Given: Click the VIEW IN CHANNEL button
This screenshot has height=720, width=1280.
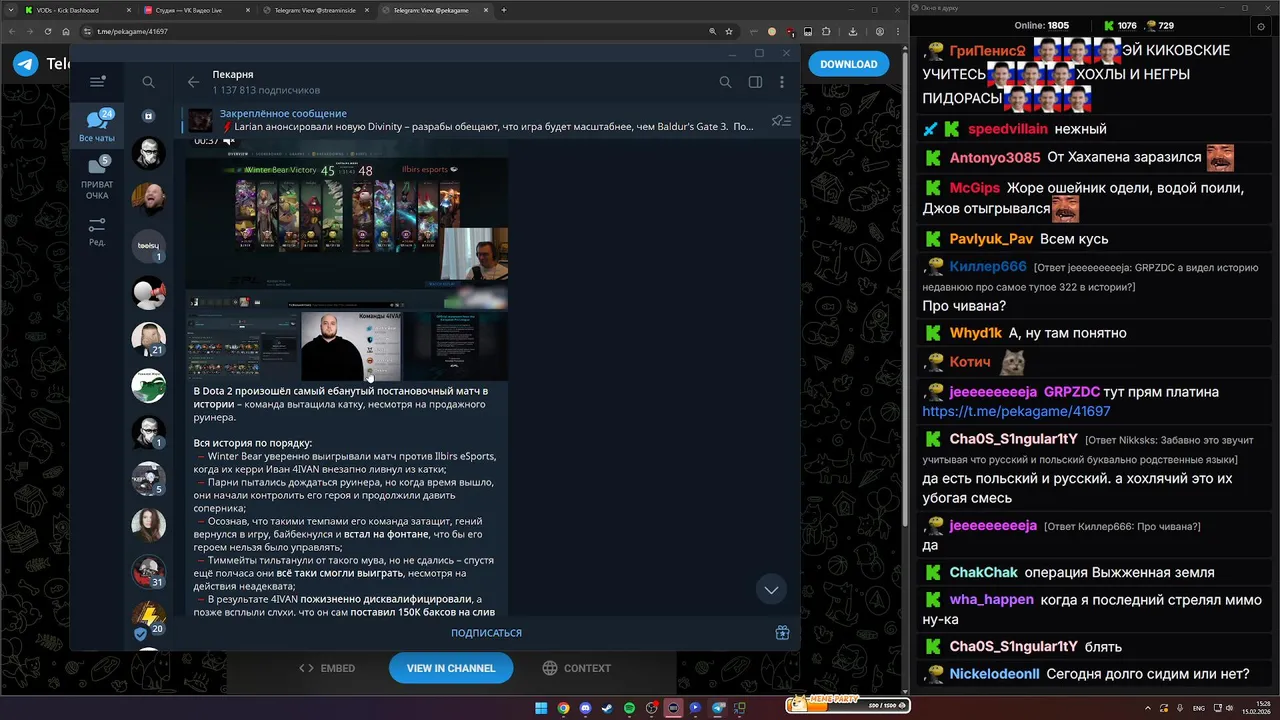Looking at the screenshot, I should pos(451,668).
